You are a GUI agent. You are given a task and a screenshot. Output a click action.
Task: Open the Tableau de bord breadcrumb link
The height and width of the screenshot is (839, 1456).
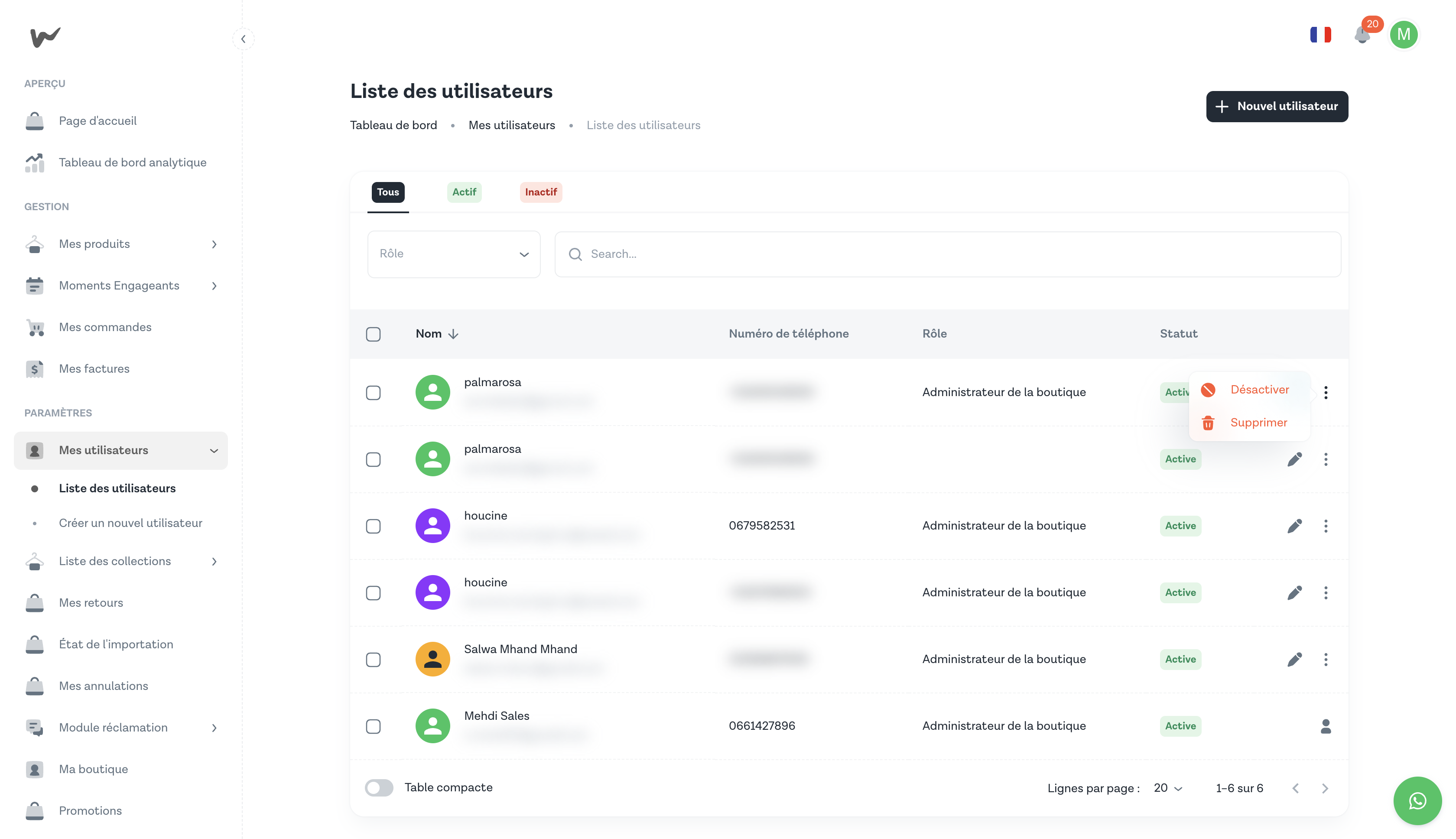(x=393, y=125)
